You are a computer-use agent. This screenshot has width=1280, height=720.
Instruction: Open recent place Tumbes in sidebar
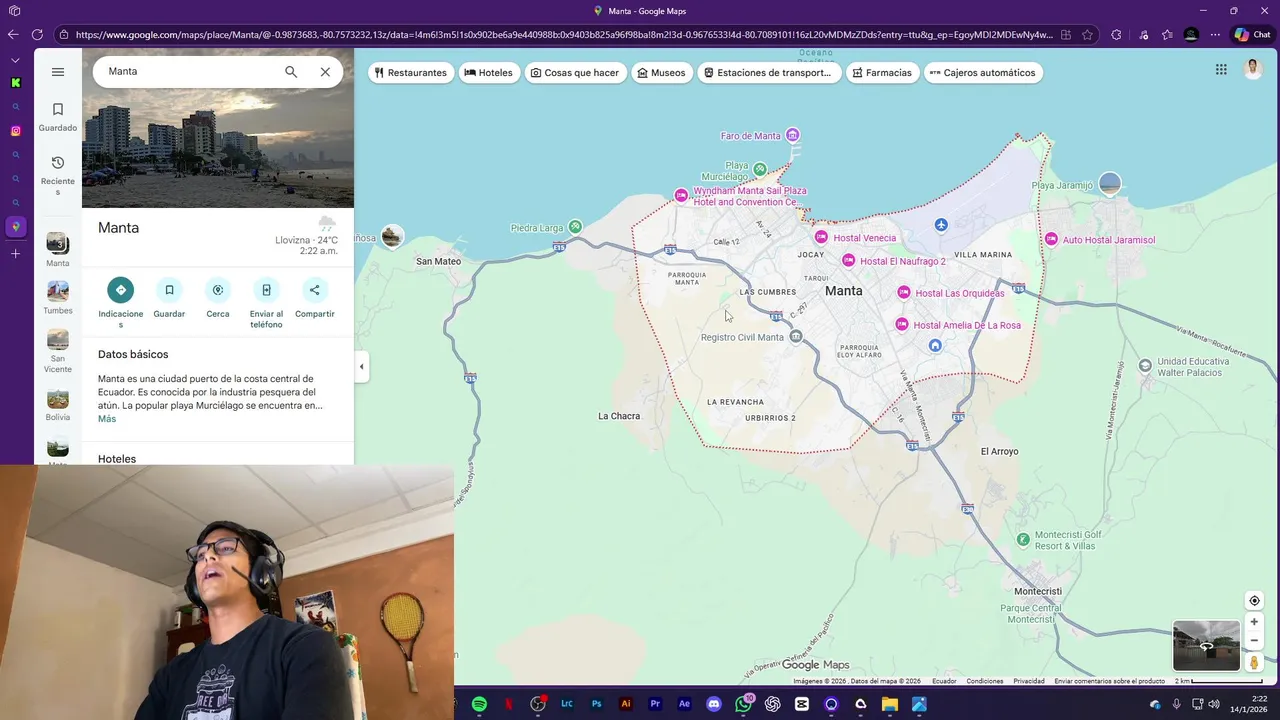(x=58, y=298)
